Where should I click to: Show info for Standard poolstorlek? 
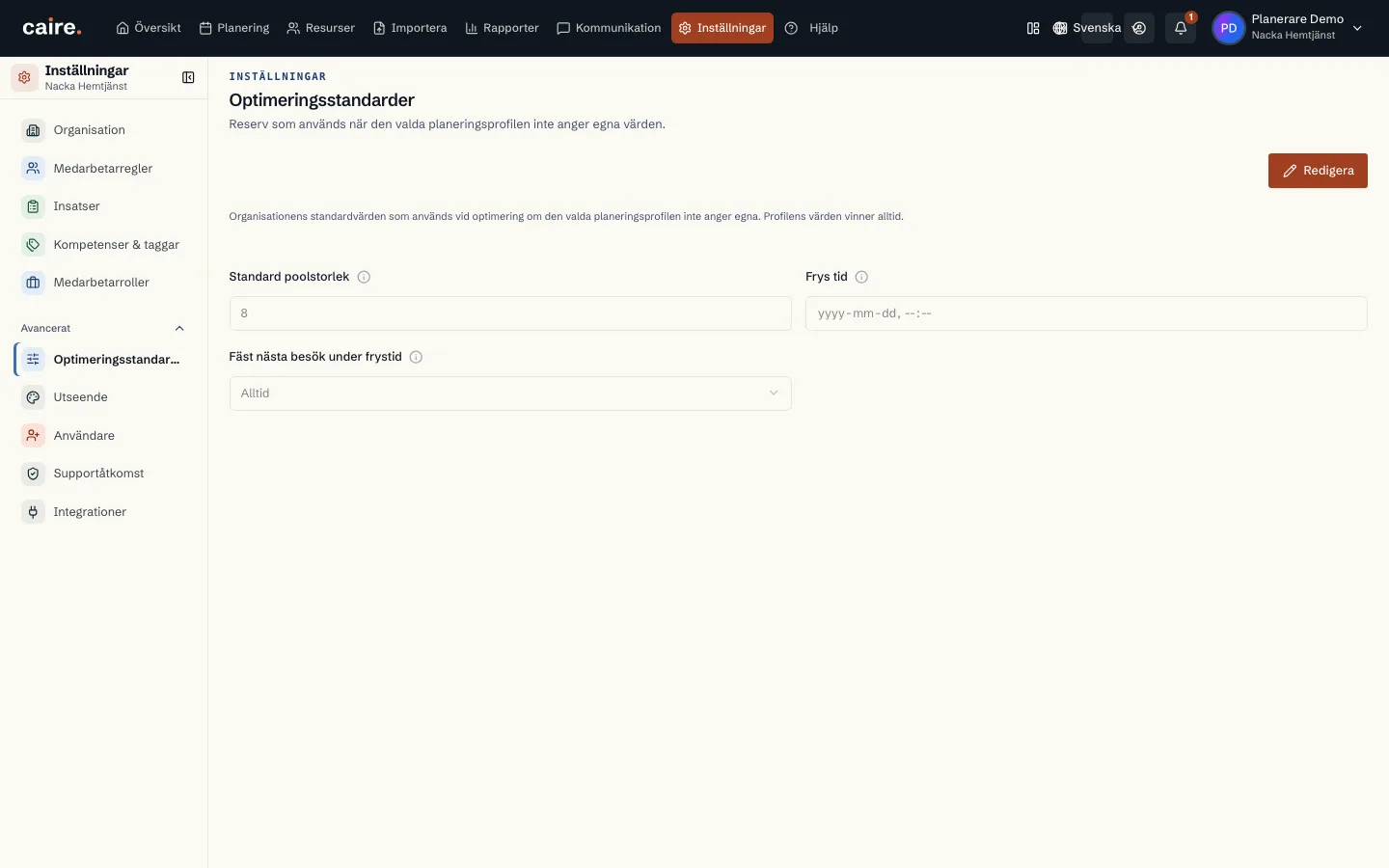coord(364,277)
